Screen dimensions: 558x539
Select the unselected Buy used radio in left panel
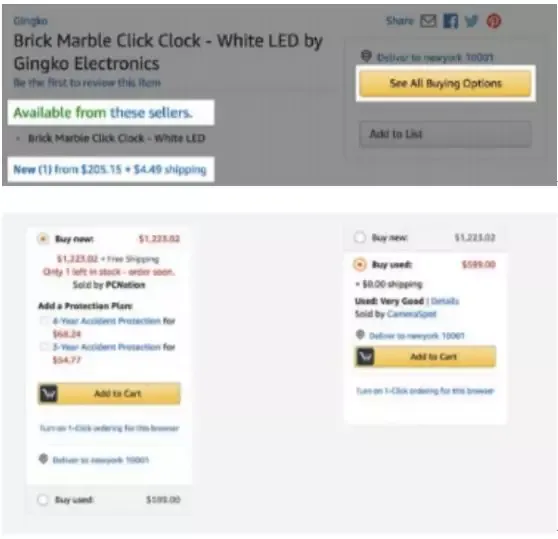pos(43,500)
